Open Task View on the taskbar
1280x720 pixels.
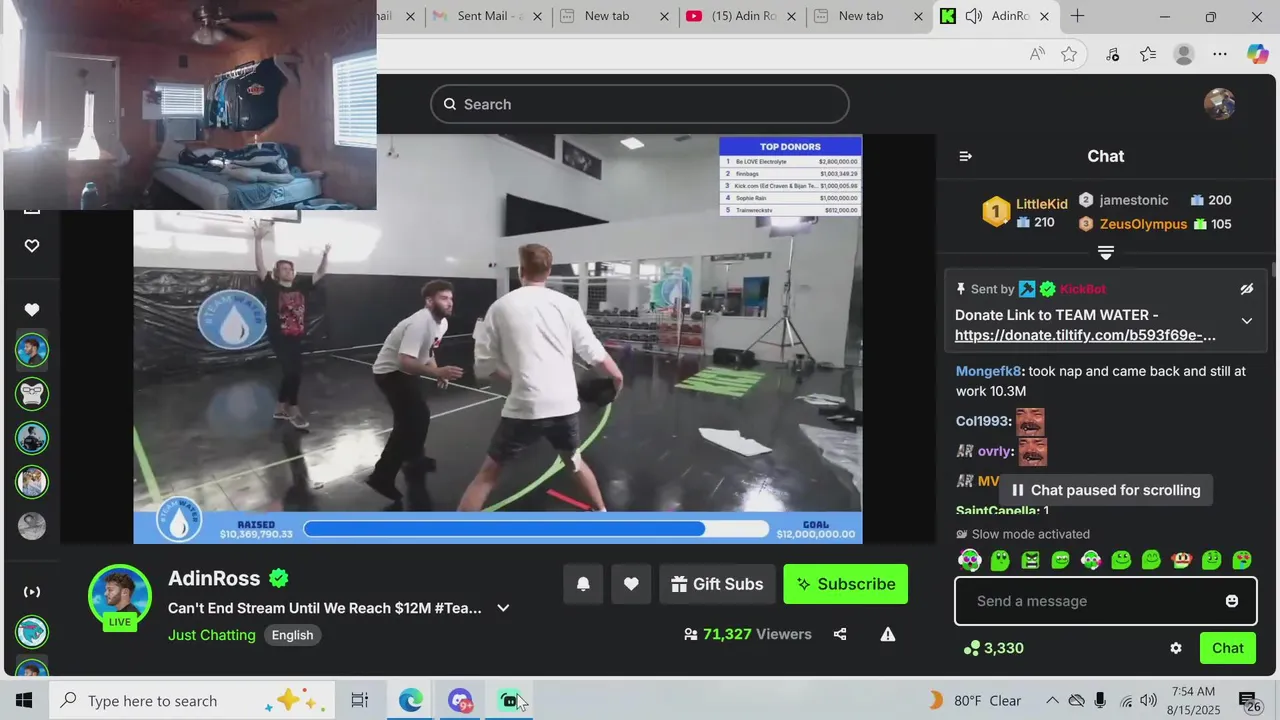point(360,701)
